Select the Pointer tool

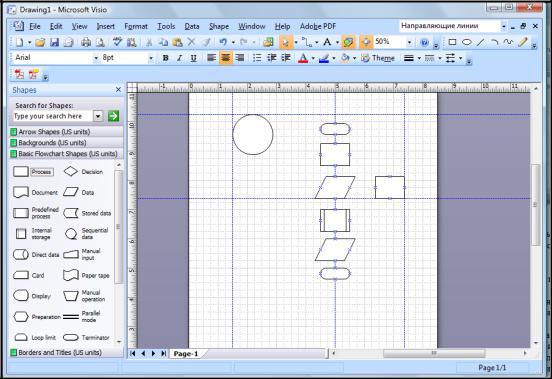pyautogui.click(x=286, y=43)
